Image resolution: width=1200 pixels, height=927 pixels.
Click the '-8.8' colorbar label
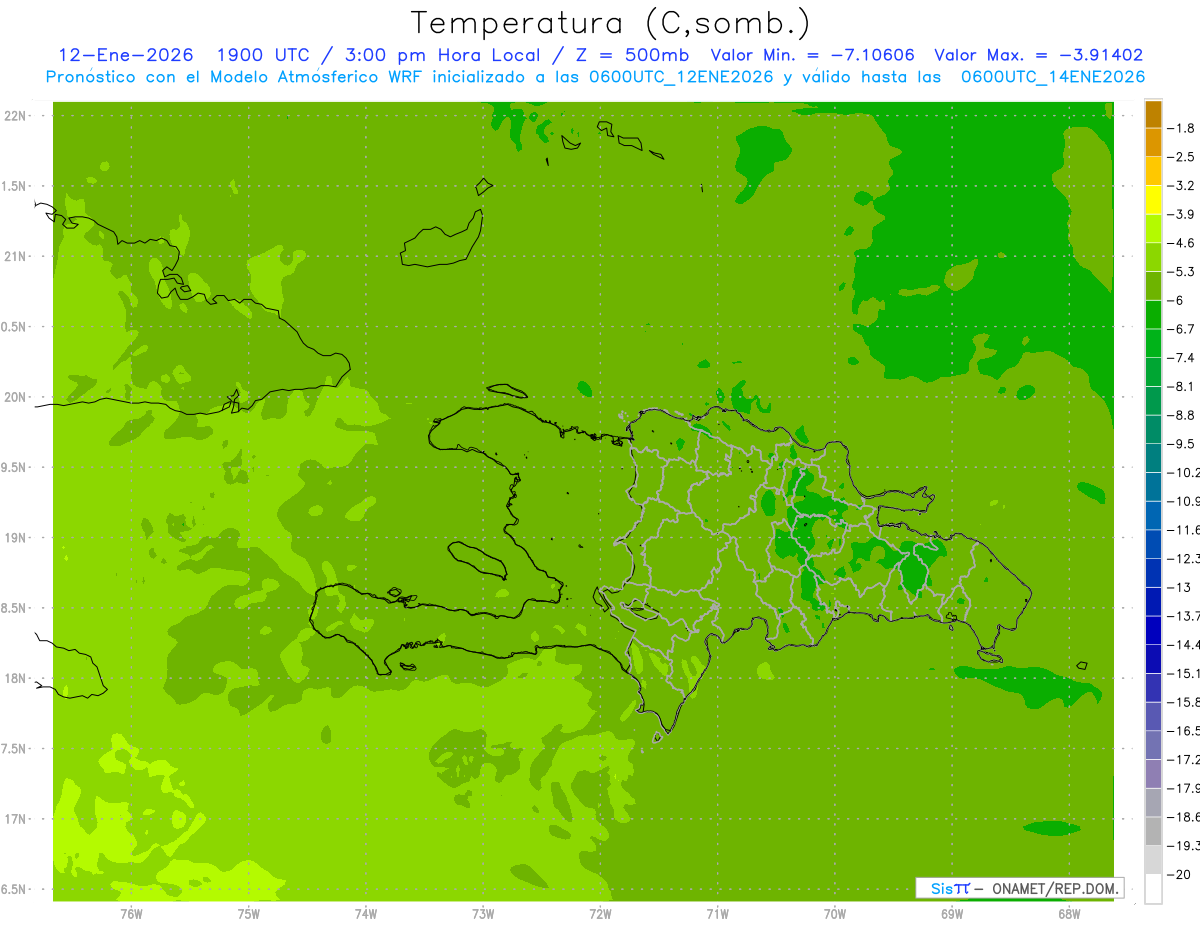tap(1182, 415)
